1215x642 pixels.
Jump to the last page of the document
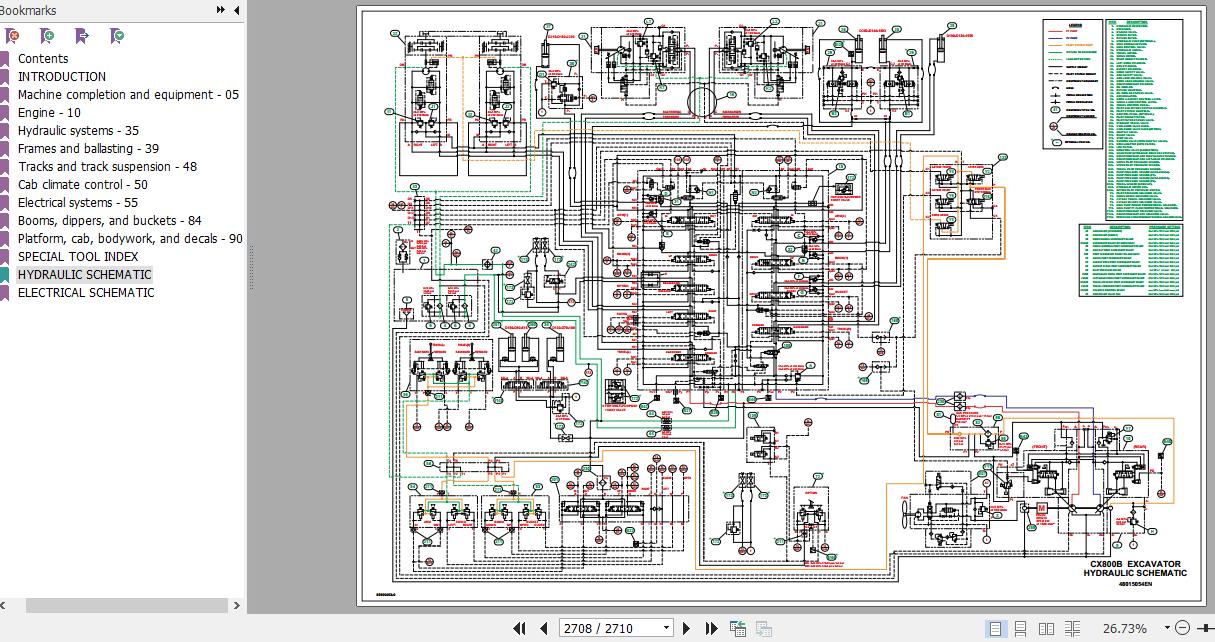point(711,628)
